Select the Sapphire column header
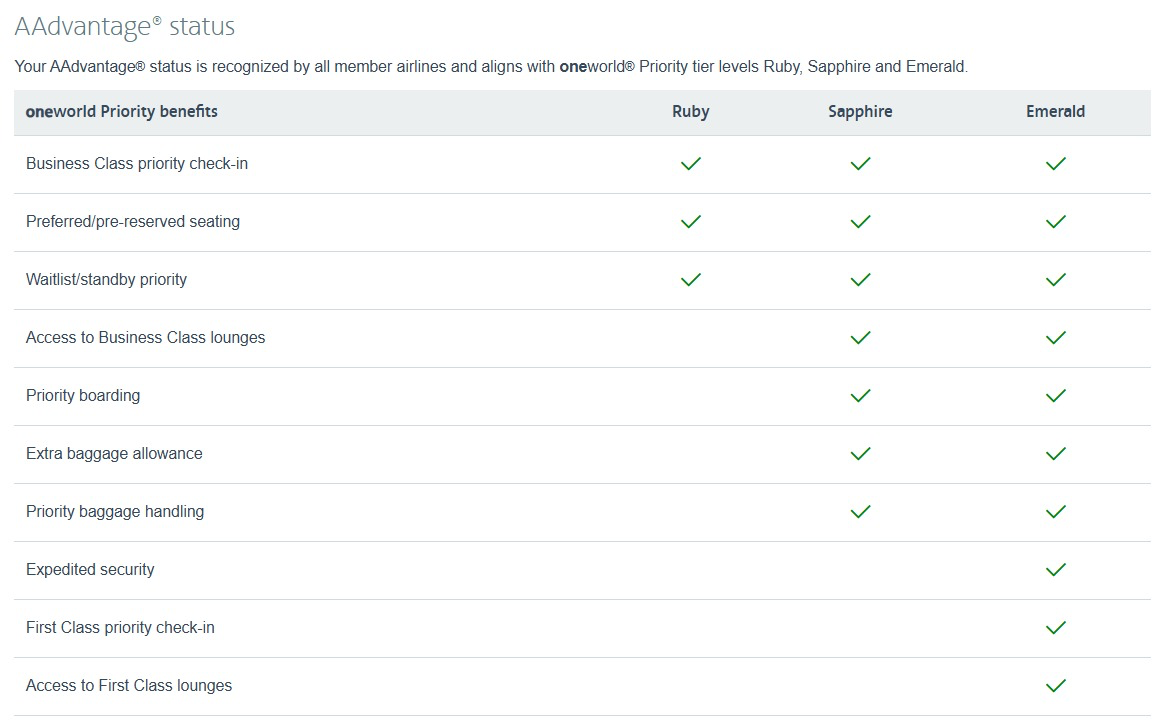The height and width of the screenshot is (725, 1154). point(860,112)
